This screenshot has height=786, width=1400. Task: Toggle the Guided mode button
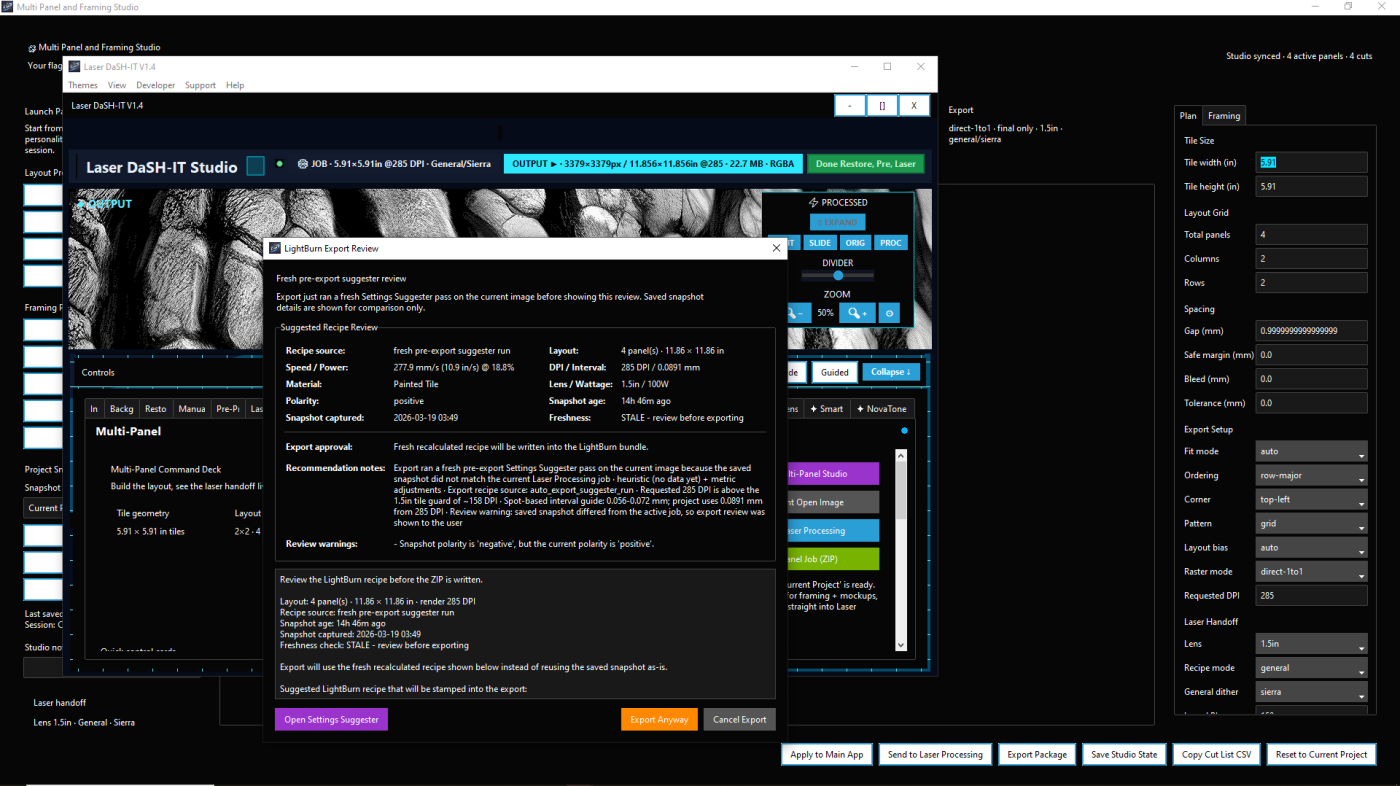click(834, 372)
